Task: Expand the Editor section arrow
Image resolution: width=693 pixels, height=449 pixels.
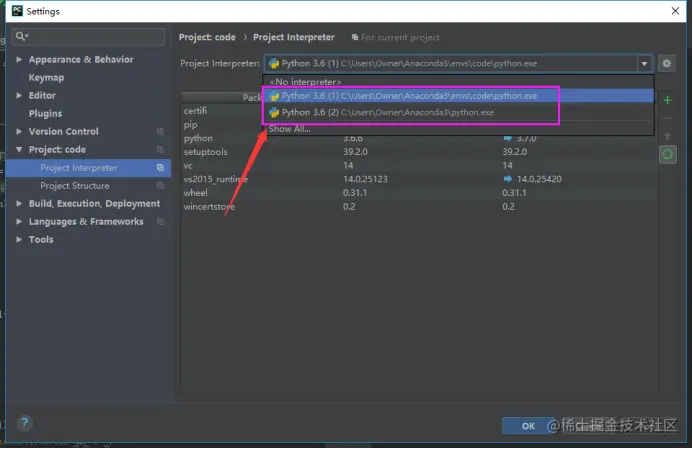Action: (x=19, y=95)
